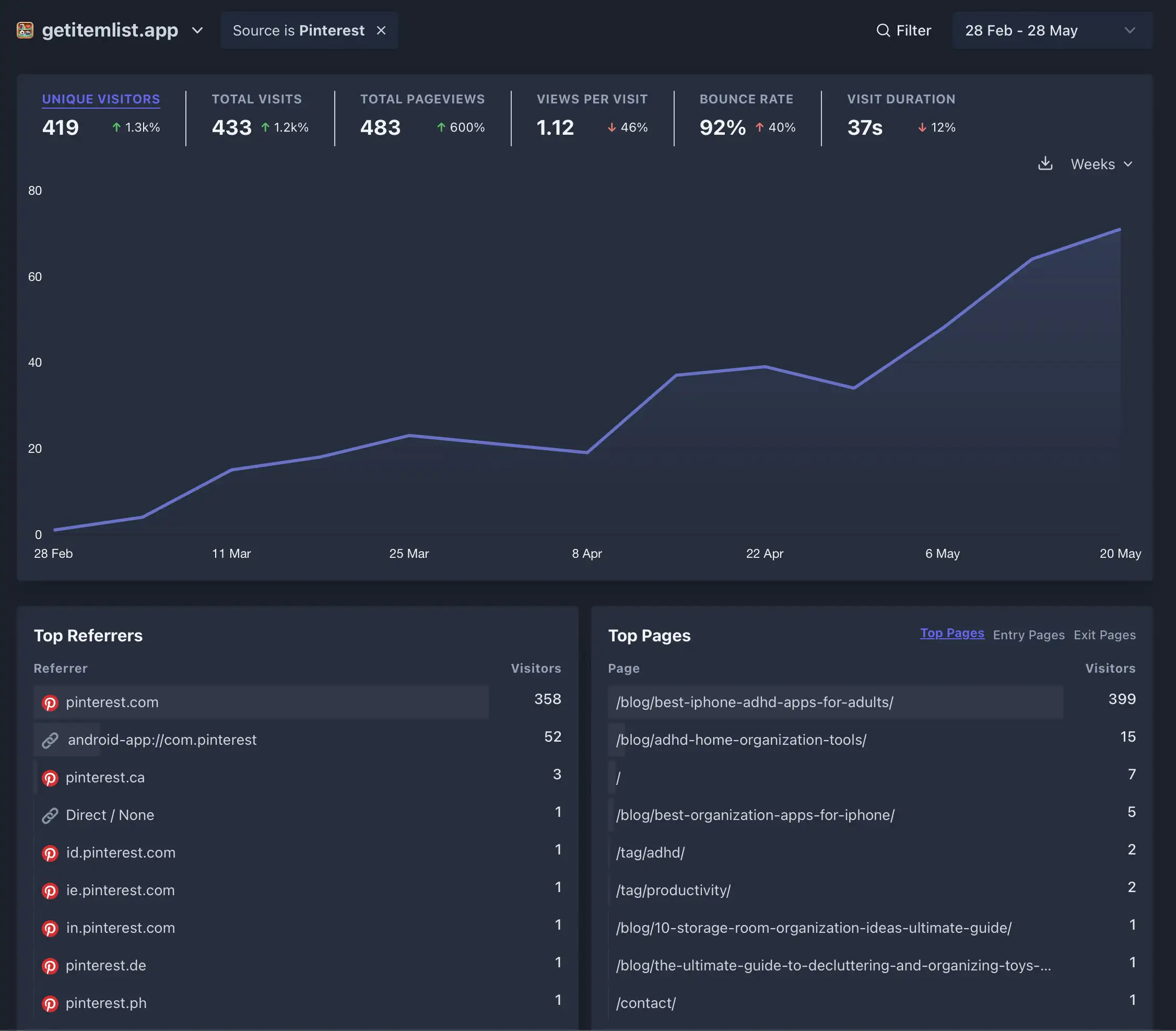Filter by pinterest.ph referrer

(x=106, y=1003)
